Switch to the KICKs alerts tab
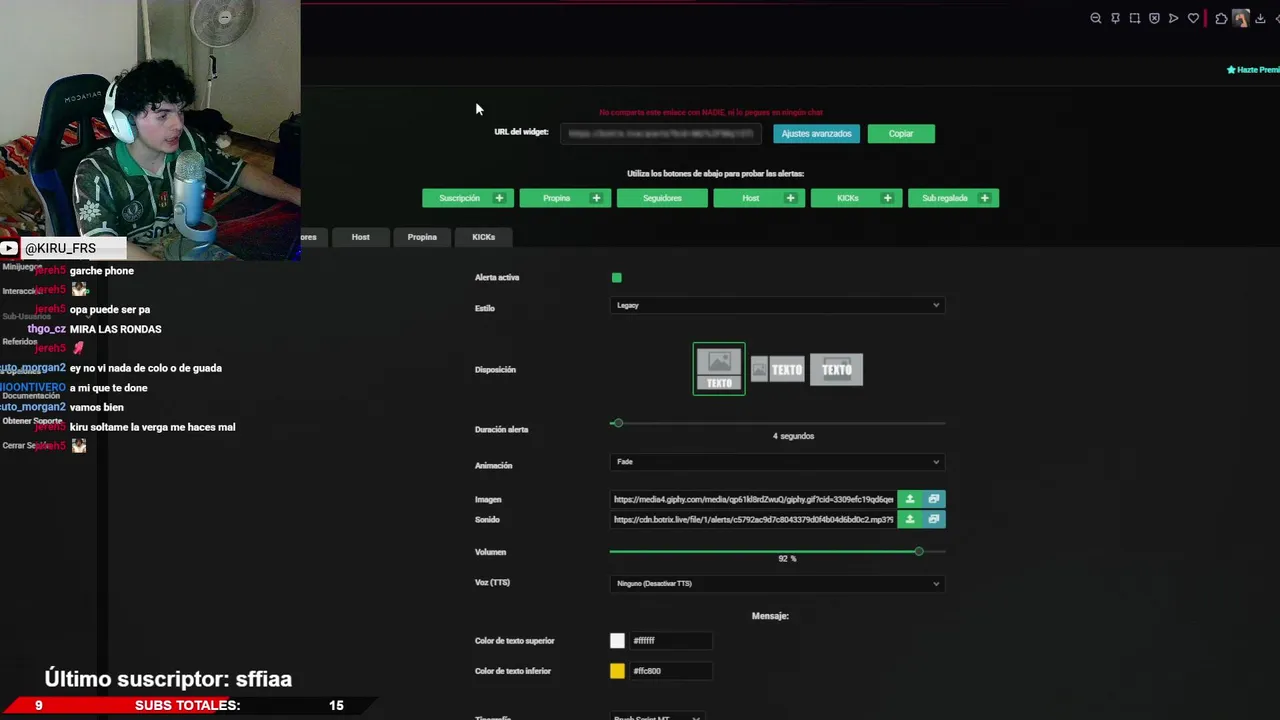The height and width of the screenshot is (720, 1280). click(484, 237)
